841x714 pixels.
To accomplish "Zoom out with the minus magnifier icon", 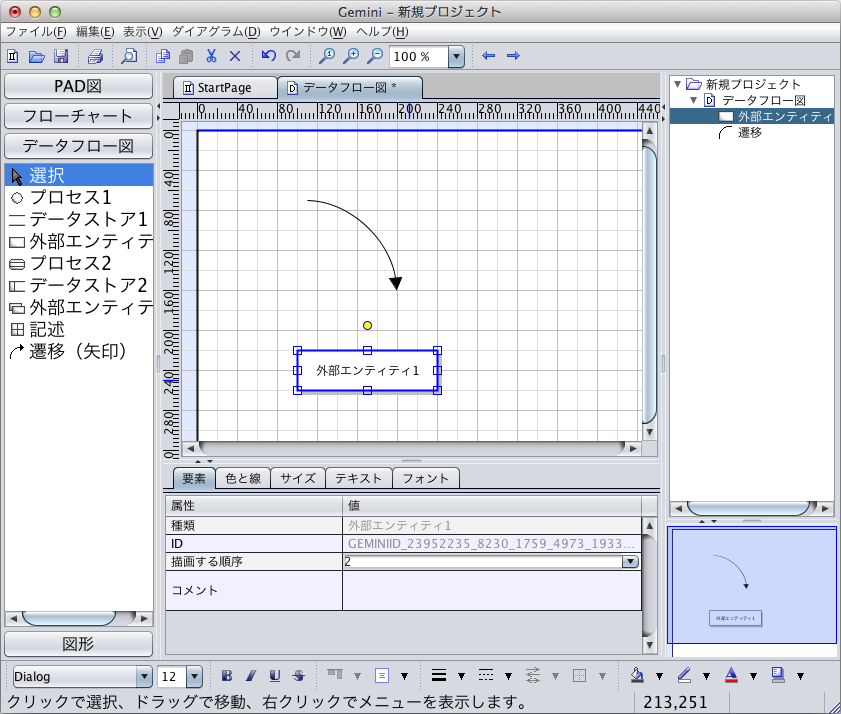I will tap(375, 55).
